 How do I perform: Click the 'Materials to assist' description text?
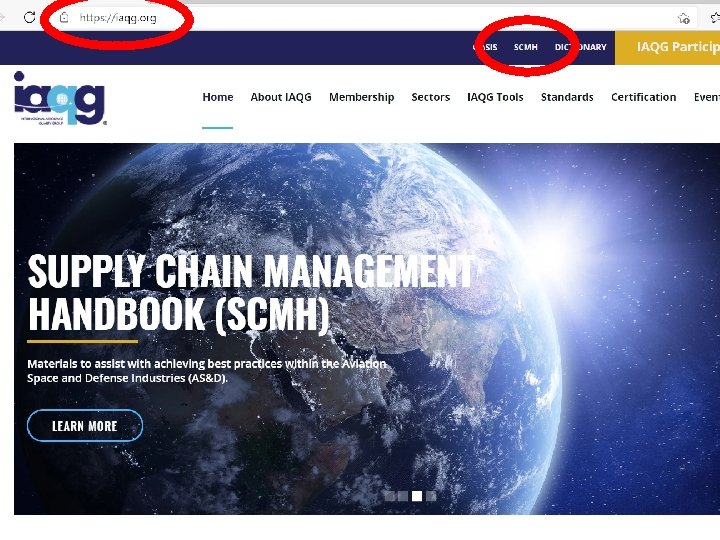point(207,371)
